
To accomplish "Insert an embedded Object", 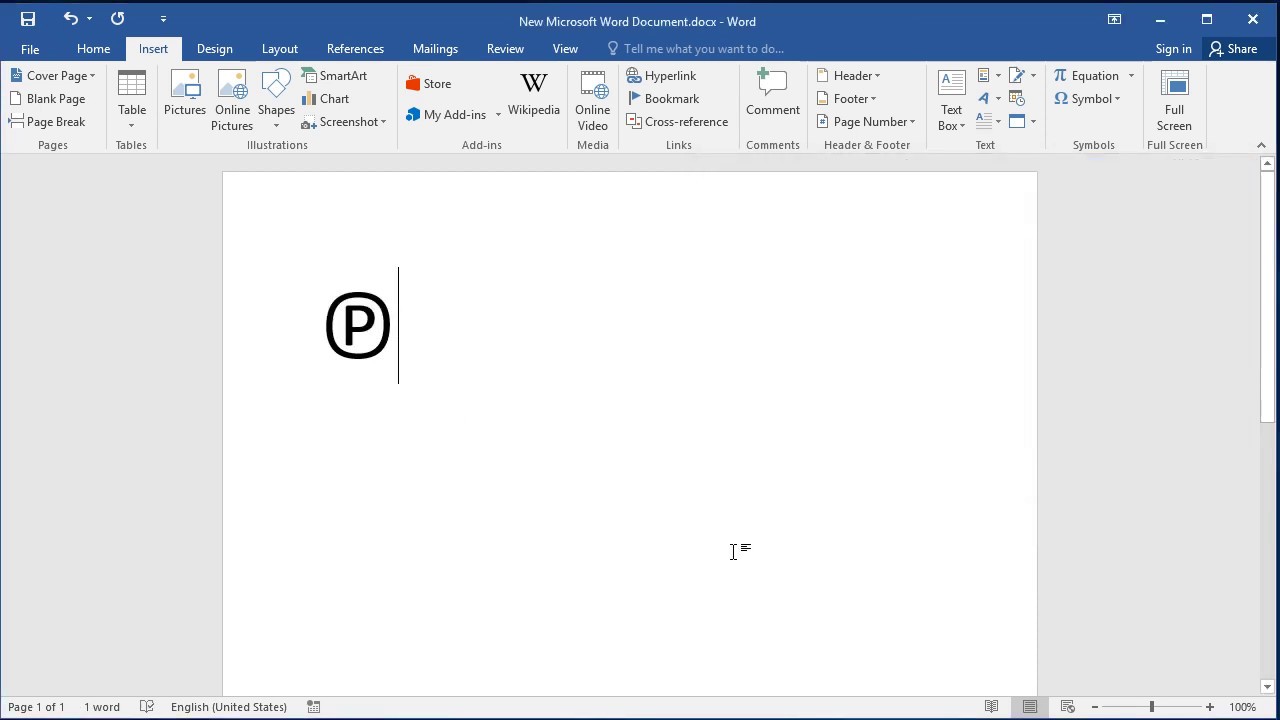I will coord(1017,122).
